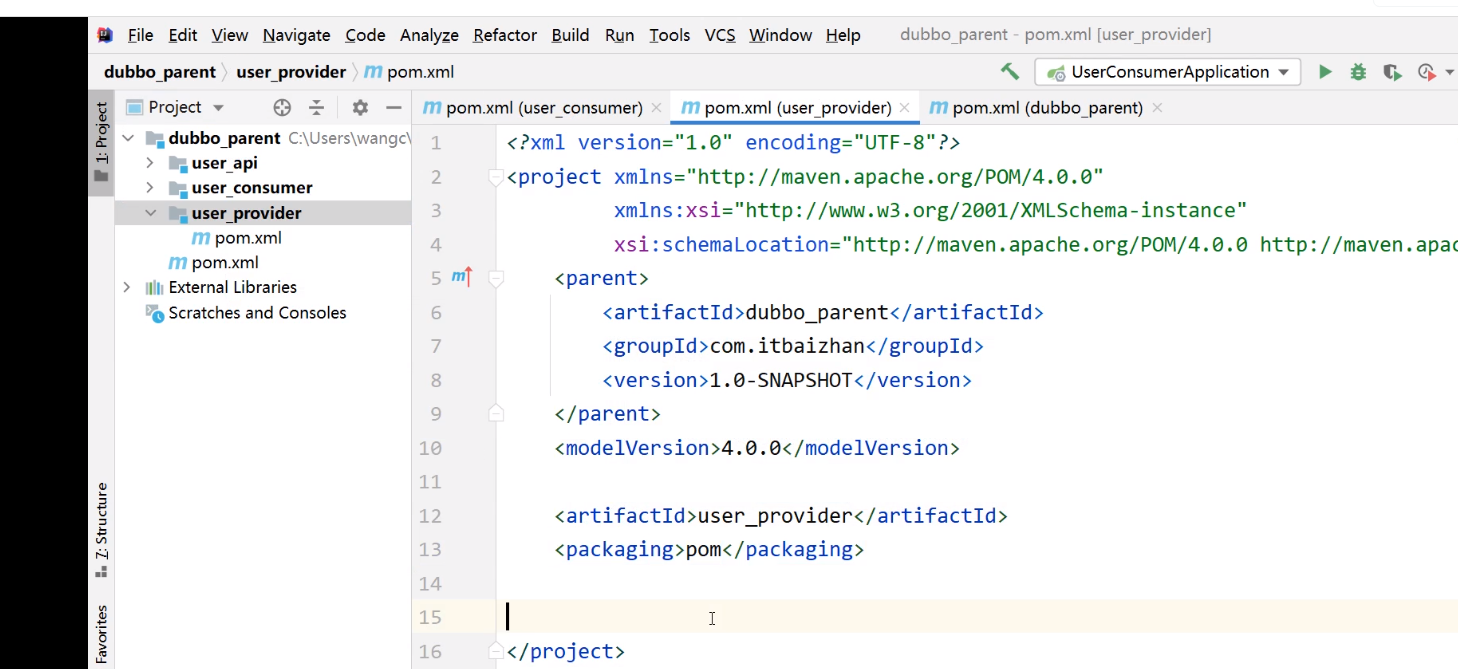This screenshot has width=1458, height=669.
Task: Fold the project tag on line 2
Action: click(495, 177)
